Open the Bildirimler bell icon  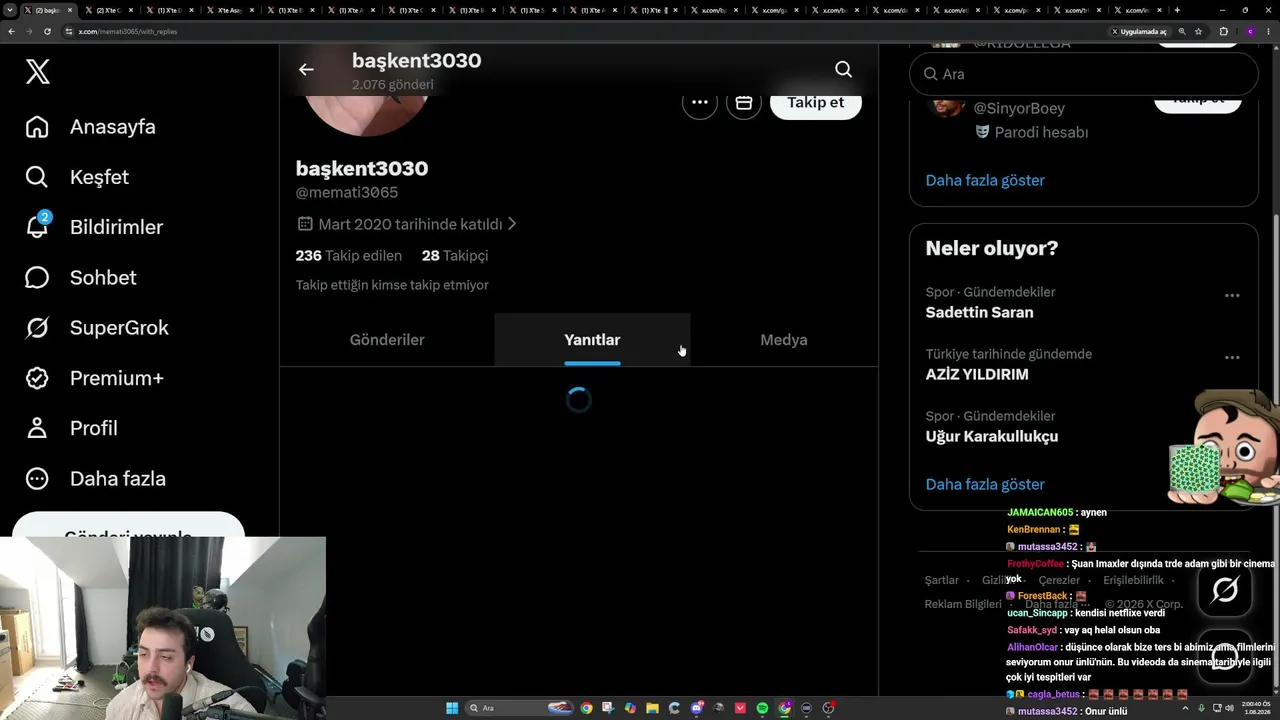[37, 226]
